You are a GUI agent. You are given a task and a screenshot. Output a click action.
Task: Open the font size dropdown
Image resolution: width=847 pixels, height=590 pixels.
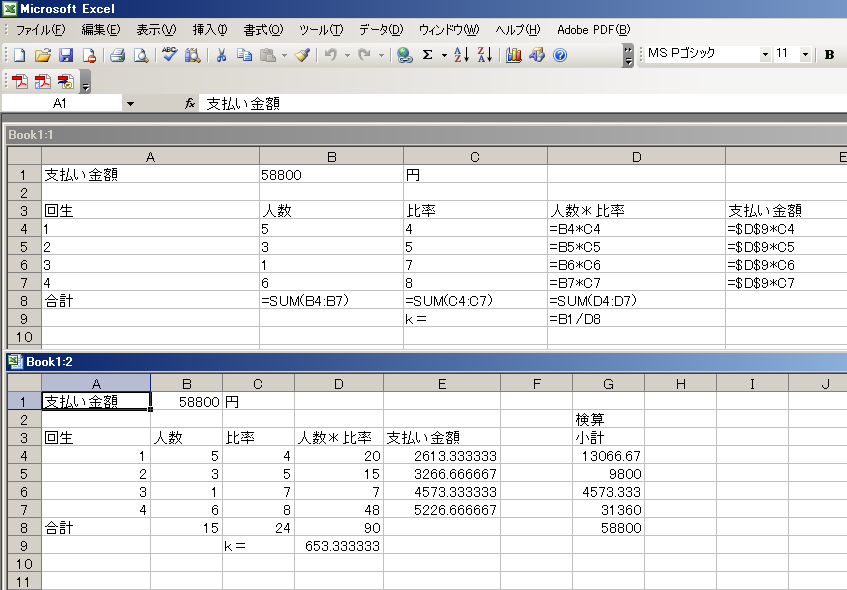[x=805, y=54]
